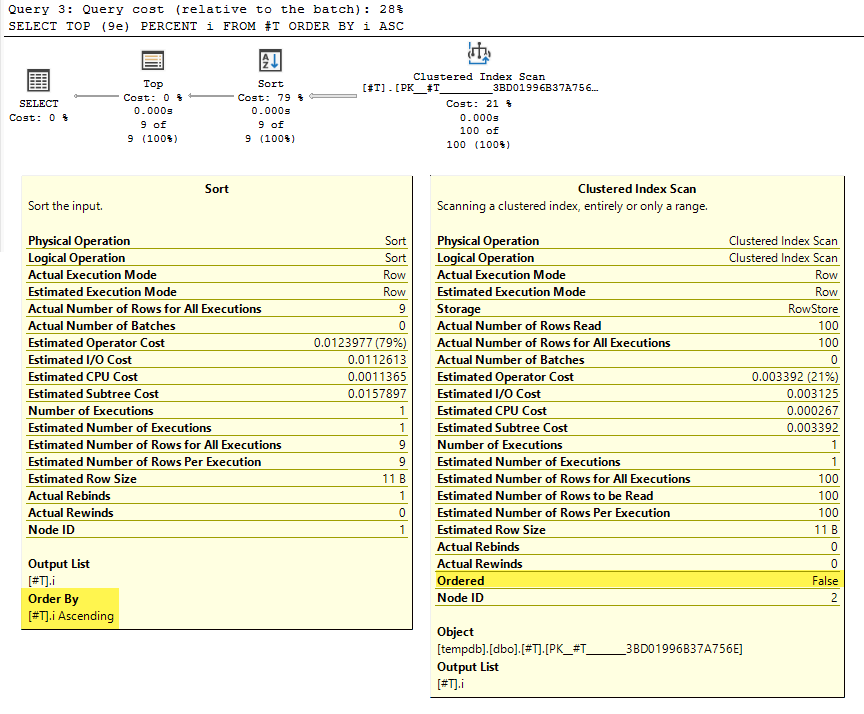Image resolution: width=864 pixels, height=714 pixels.
Task: Click the SELECT TOP (9e) PERCENT statement text
Action: point(206,26)
